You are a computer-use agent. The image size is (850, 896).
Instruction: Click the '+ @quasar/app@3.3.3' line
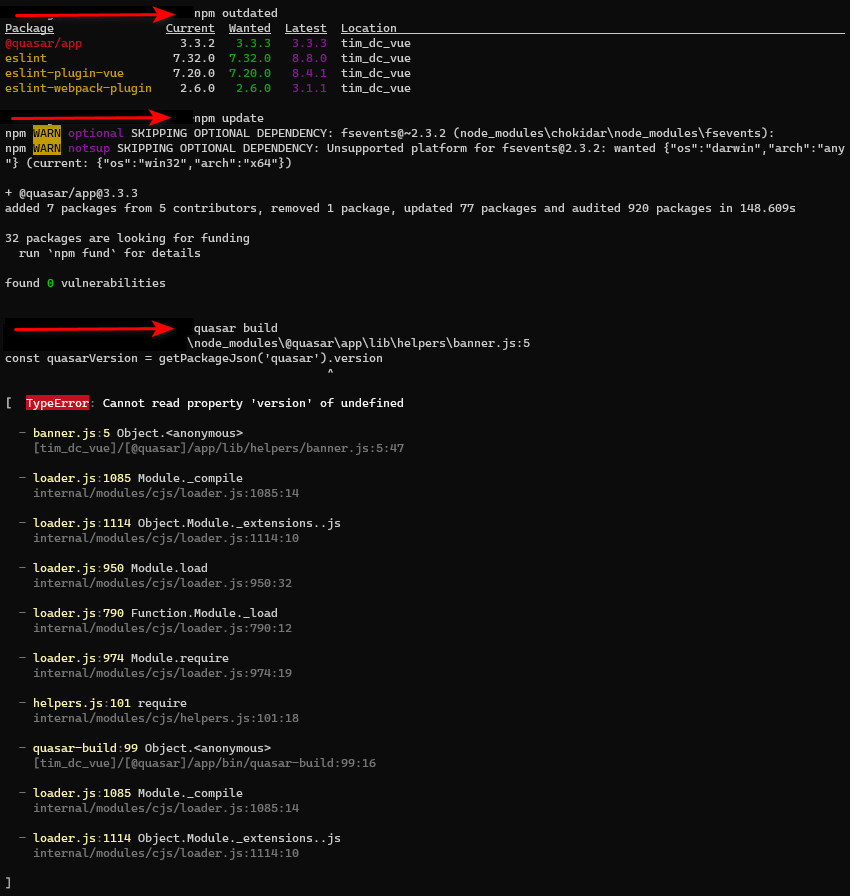(x=71, y=193)
